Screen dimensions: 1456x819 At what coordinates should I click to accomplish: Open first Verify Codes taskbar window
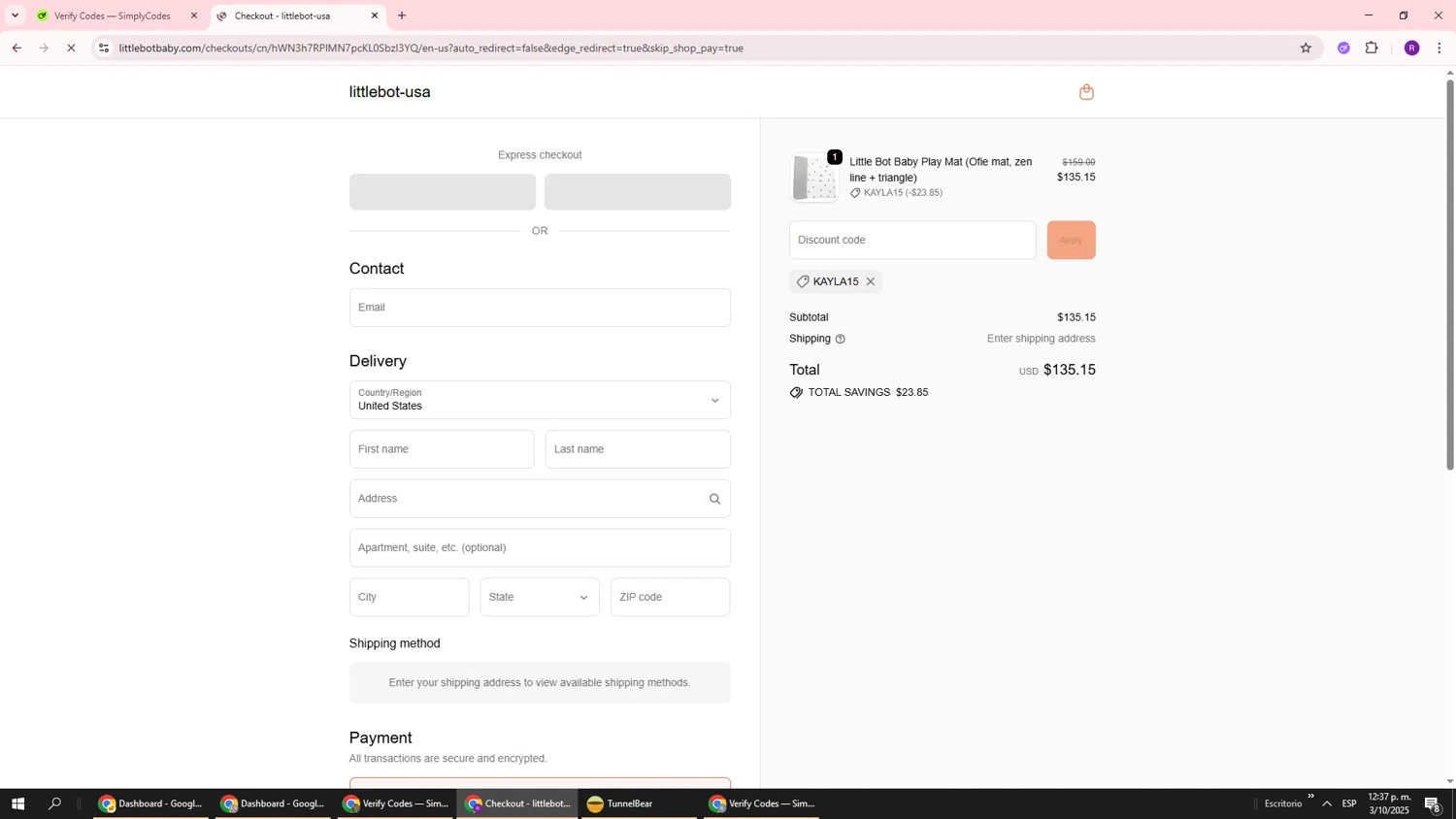395,803
